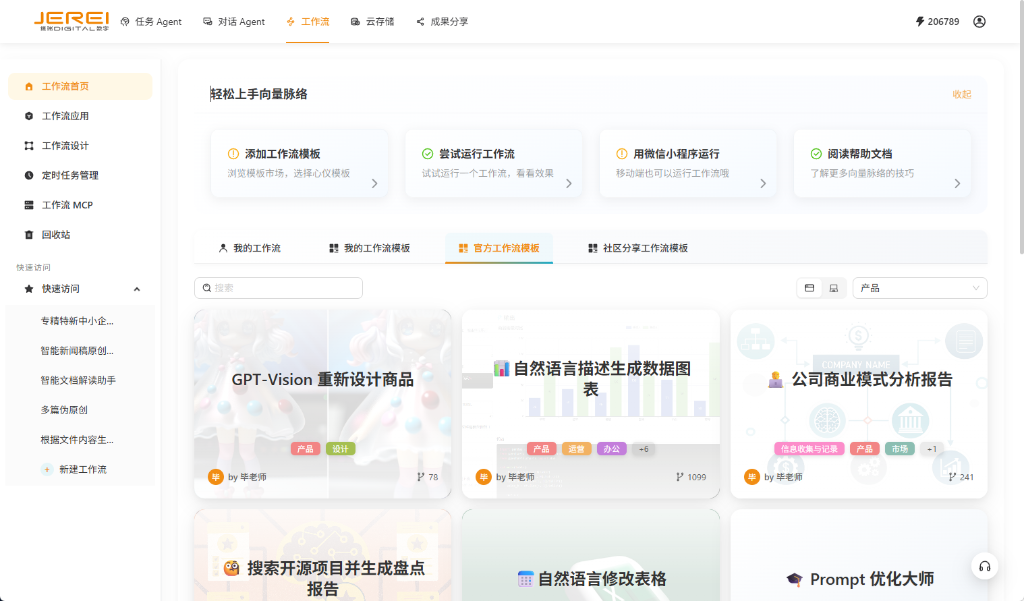
Task: Click the fork count icon showing 241
Action: [952, 477]
